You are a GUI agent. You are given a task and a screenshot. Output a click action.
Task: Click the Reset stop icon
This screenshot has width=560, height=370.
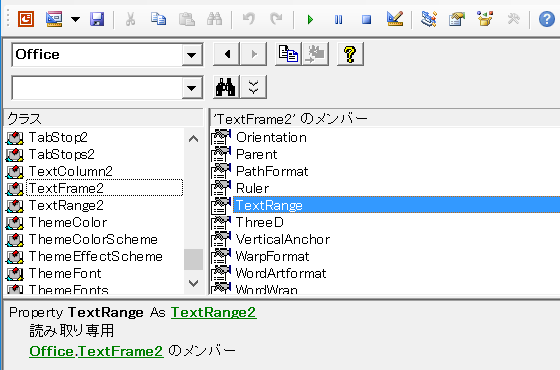366,19
